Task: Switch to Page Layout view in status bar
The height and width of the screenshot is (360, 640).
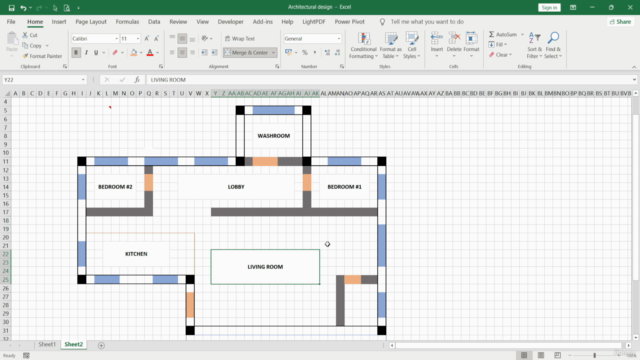Action: click(541, 356)
